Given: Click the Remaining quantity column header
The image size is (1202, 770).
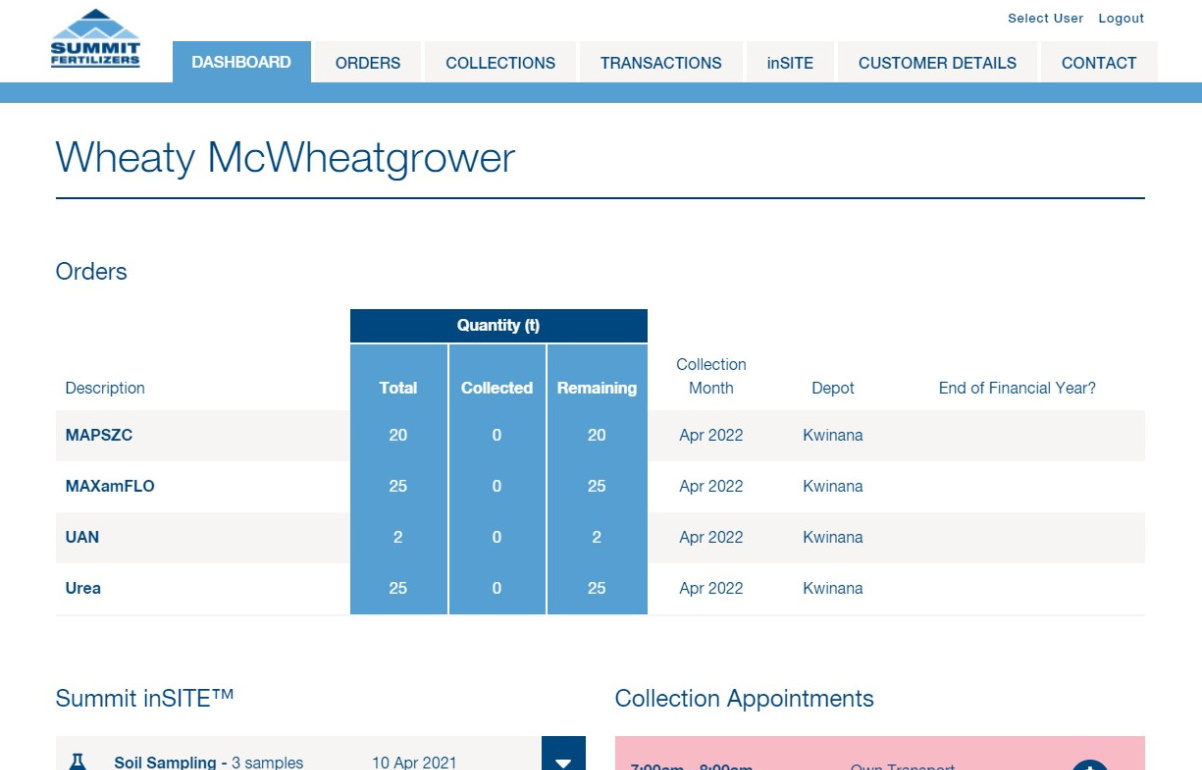Looking at the screenshot, I should coord(597,388).
